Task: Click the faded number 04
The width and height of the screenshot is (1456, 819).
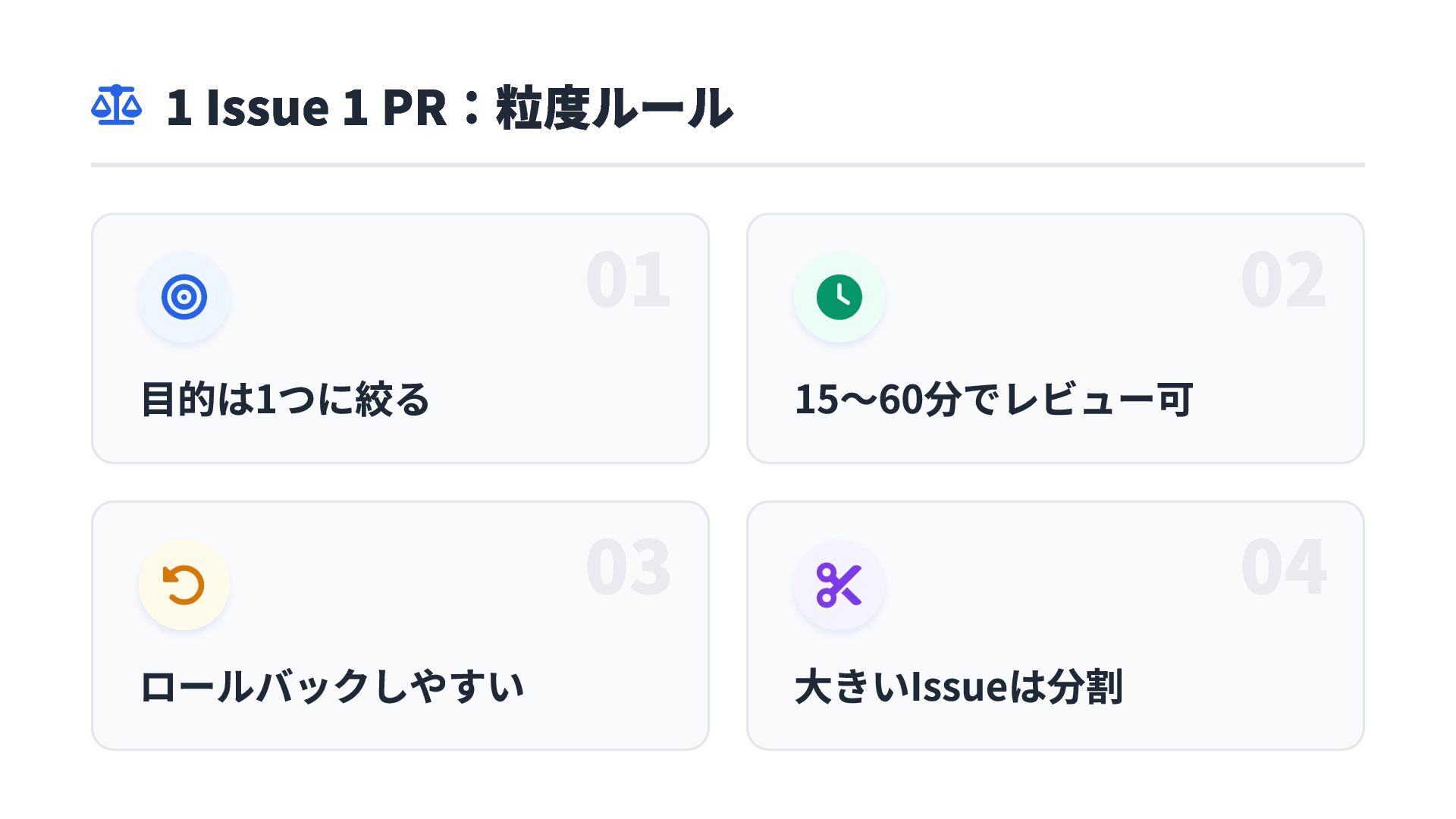Action: pyautogui.click(x=1283, y=568)
